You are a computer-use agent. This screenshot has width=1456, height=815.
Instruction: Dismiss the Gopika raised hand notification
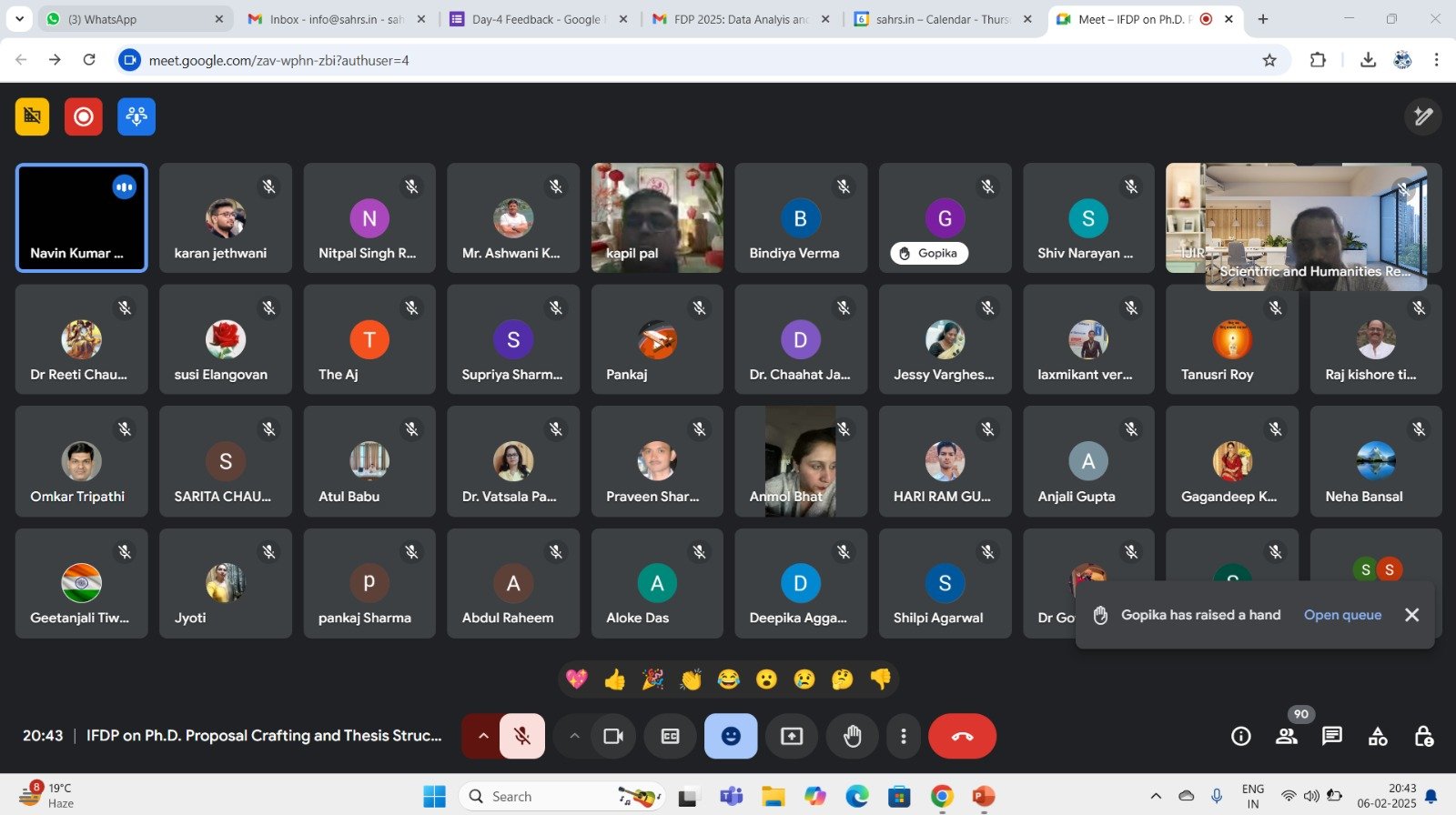1411,615
